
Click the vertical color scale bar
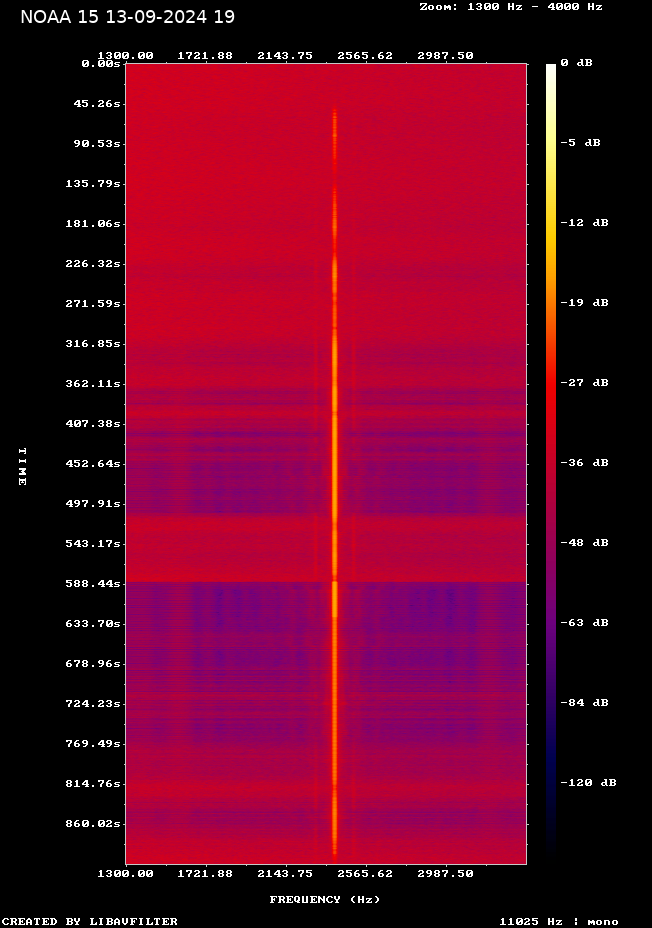[x=551, y=460]
